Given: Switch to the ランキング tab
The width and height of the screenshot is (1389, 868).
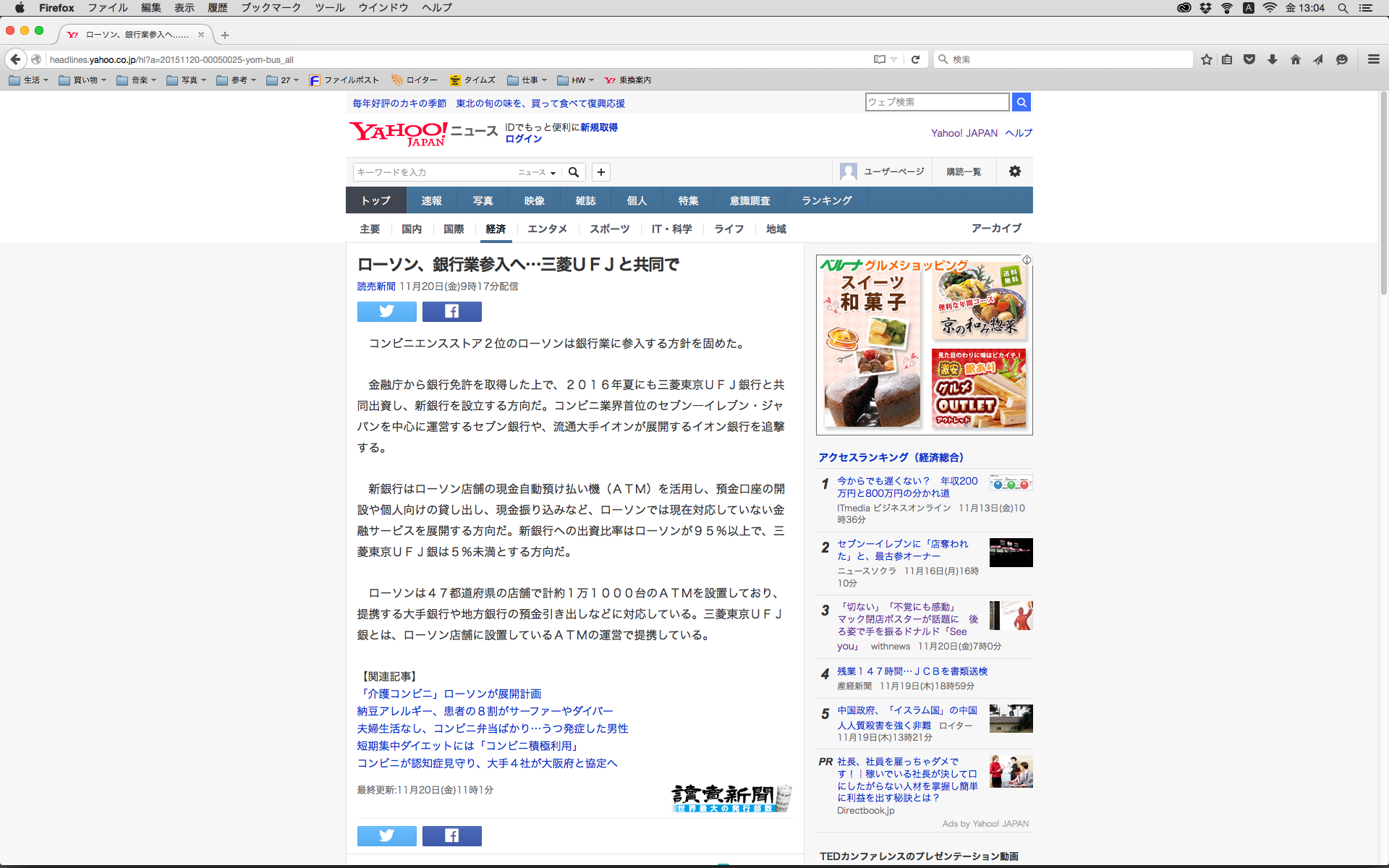Looking at the screenshot, I should point(826,200).
